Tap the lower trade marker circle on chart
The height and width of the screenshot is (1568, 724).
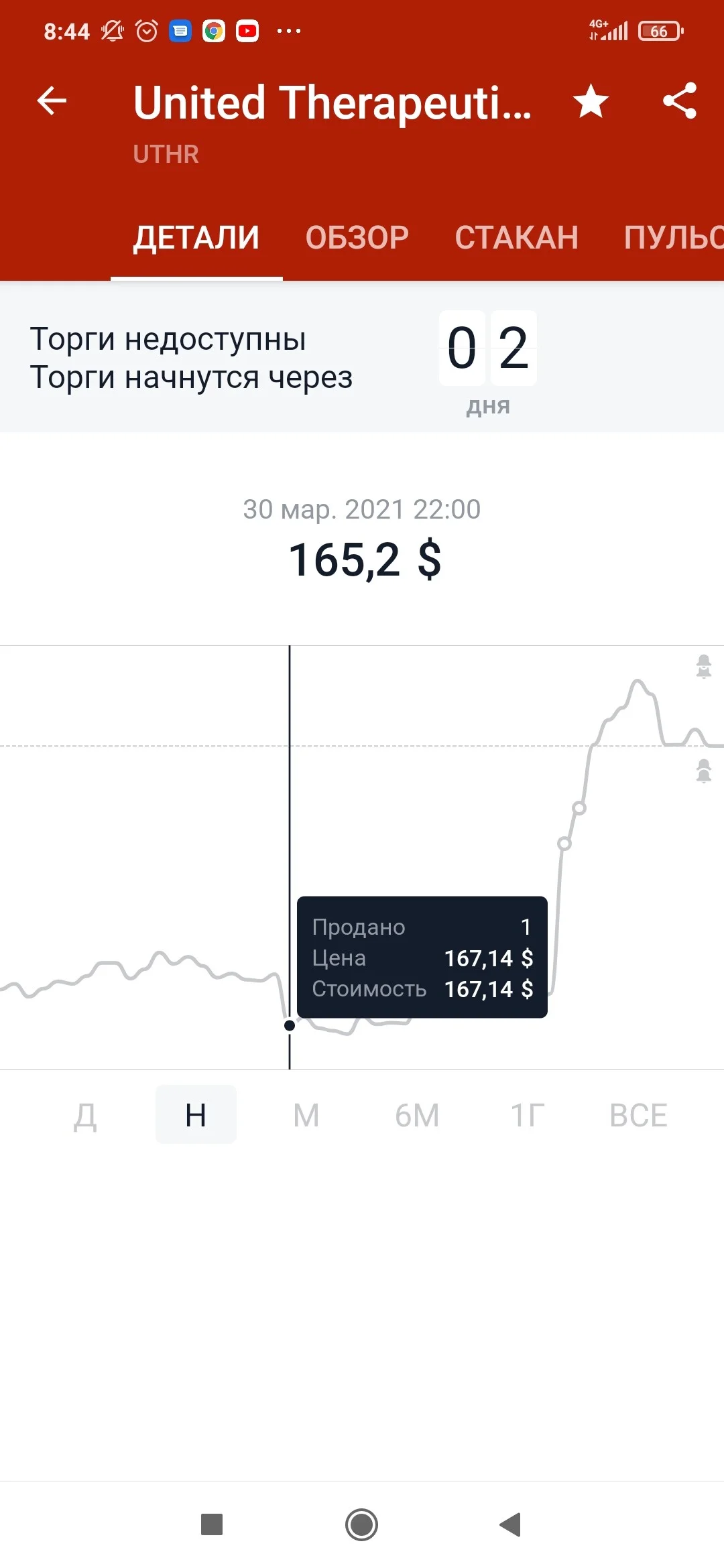click(x=564, y=844)
